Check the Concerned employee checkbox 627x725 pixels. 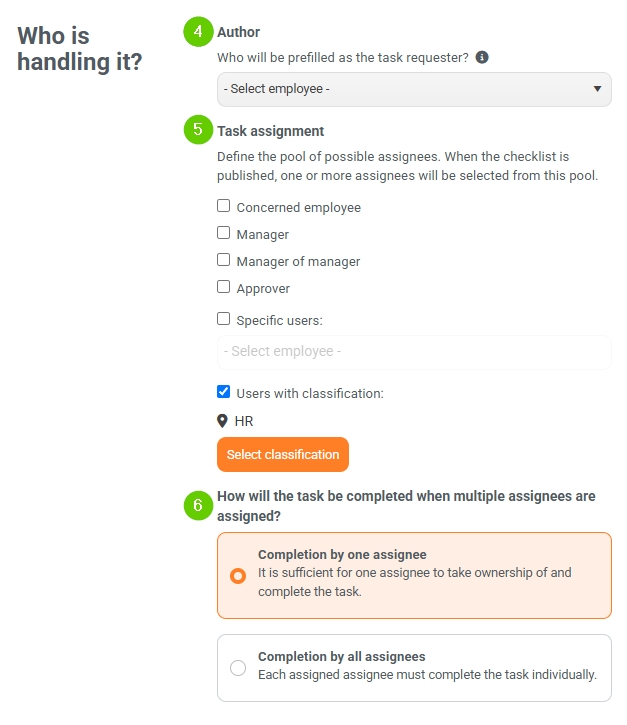pos(224,206)
